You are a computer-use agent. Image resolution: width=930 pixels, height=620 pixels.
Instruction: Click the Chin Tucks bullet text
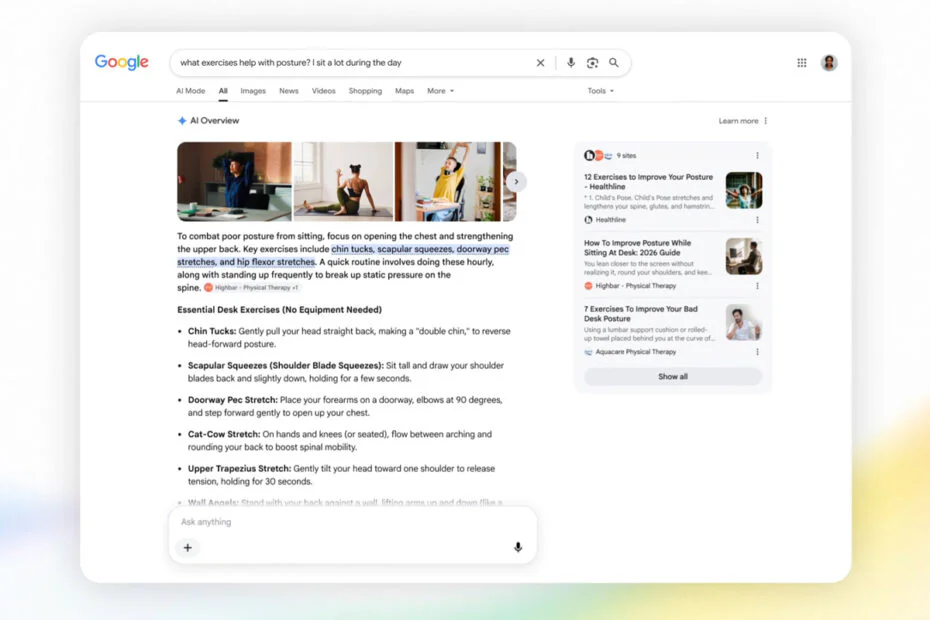point(349,338)
